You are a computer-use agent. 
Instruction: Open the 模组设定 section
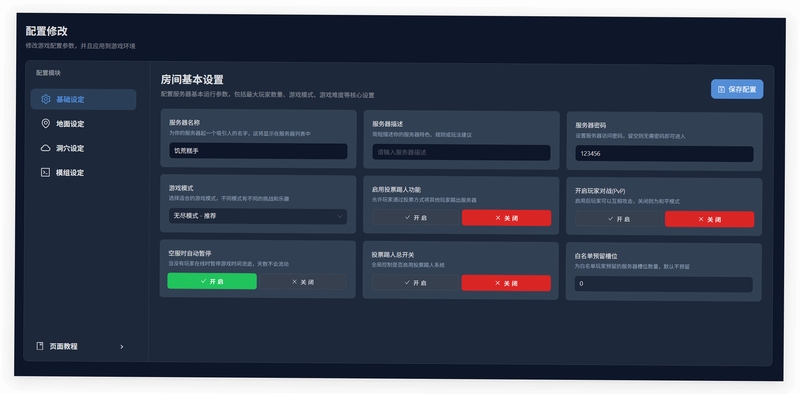(x=83, y=173)
